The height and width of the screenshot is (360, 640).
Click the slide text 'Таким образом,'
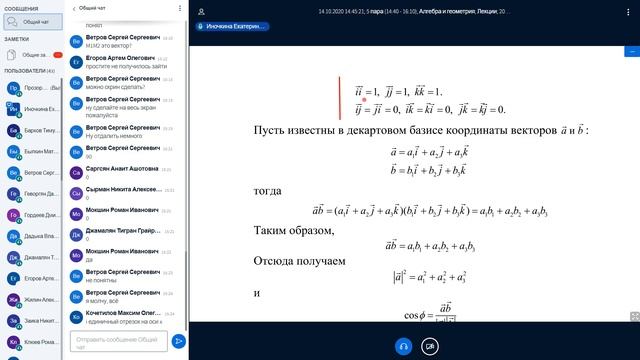point(294,231)
